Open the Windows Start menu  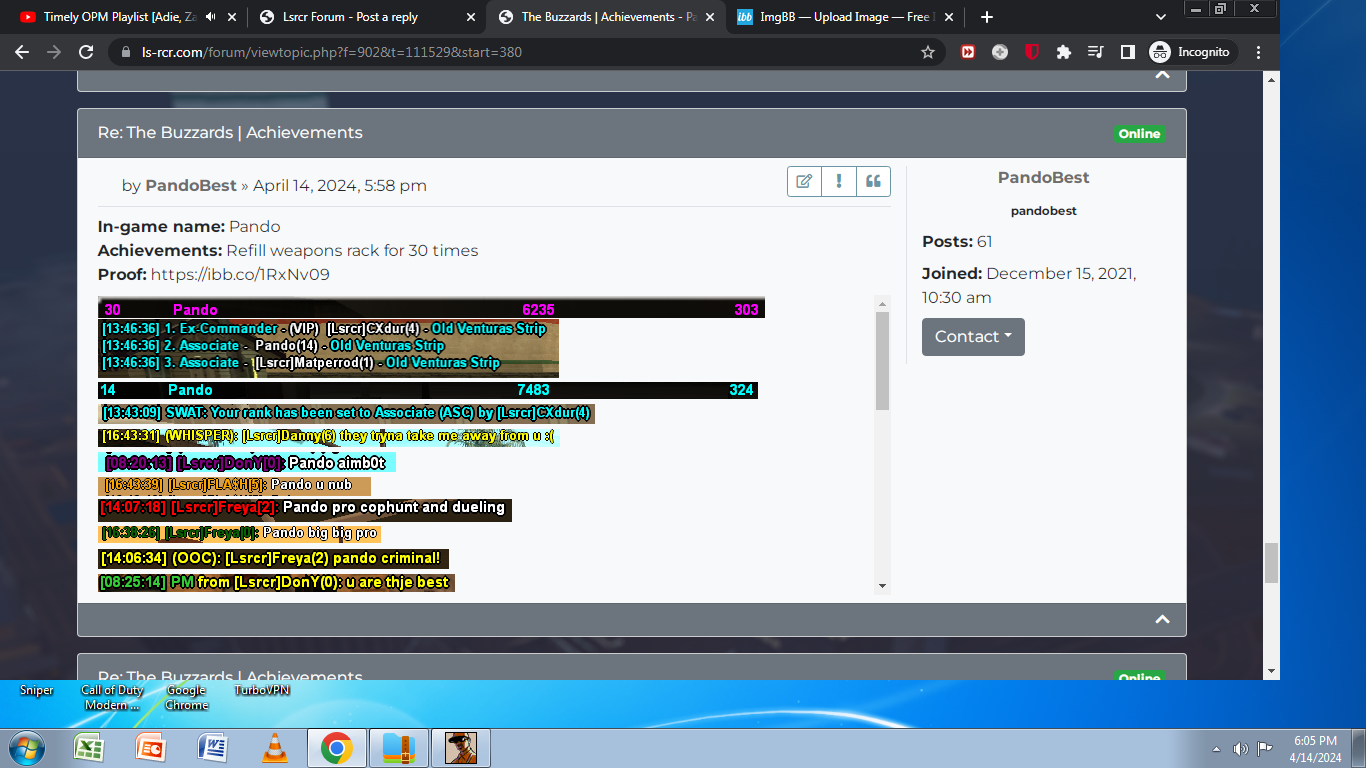click(x=26, y=748)
